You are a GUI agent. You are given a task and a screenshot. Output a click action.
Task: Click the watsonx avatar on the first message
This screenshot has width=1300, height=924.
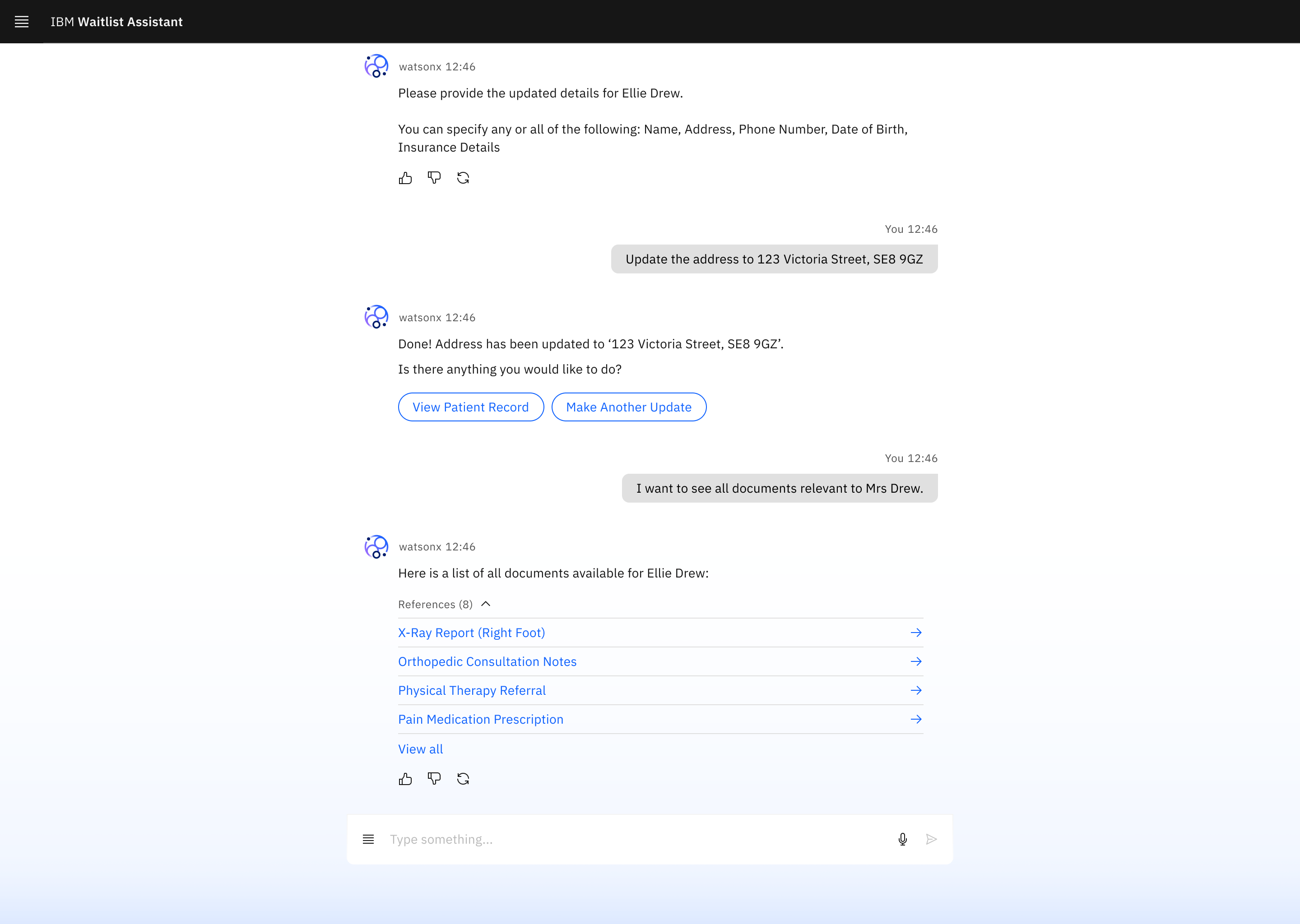pyautogui.click(x=376, y=66)
